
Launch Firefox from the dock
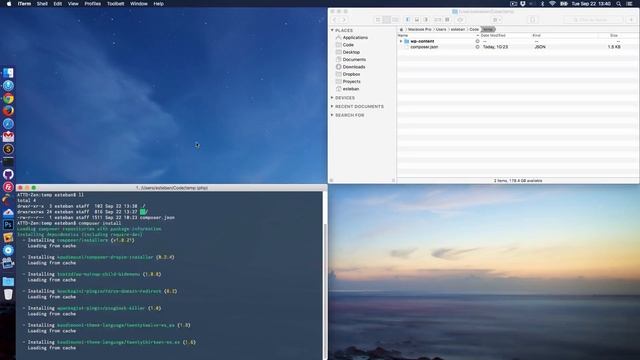click(8, 111)
